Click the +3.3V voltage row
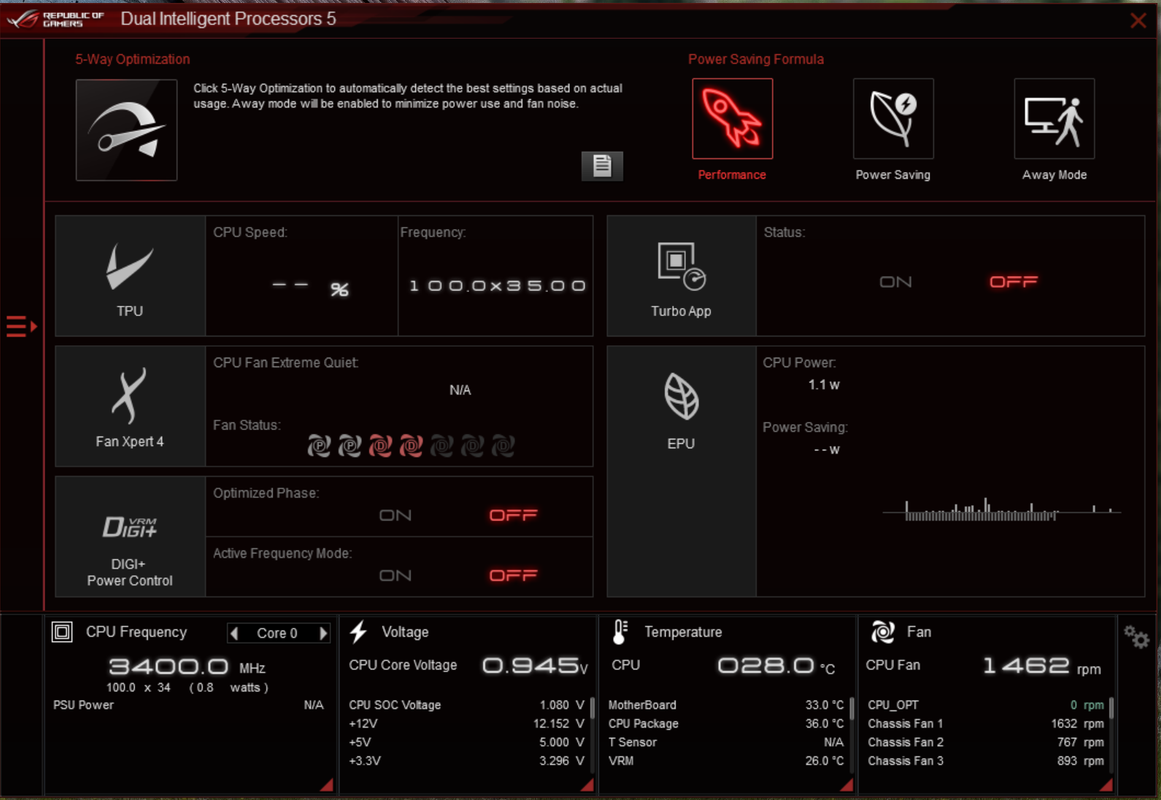The height and width of the screenshot is (800, 1161). click(466, 761)
